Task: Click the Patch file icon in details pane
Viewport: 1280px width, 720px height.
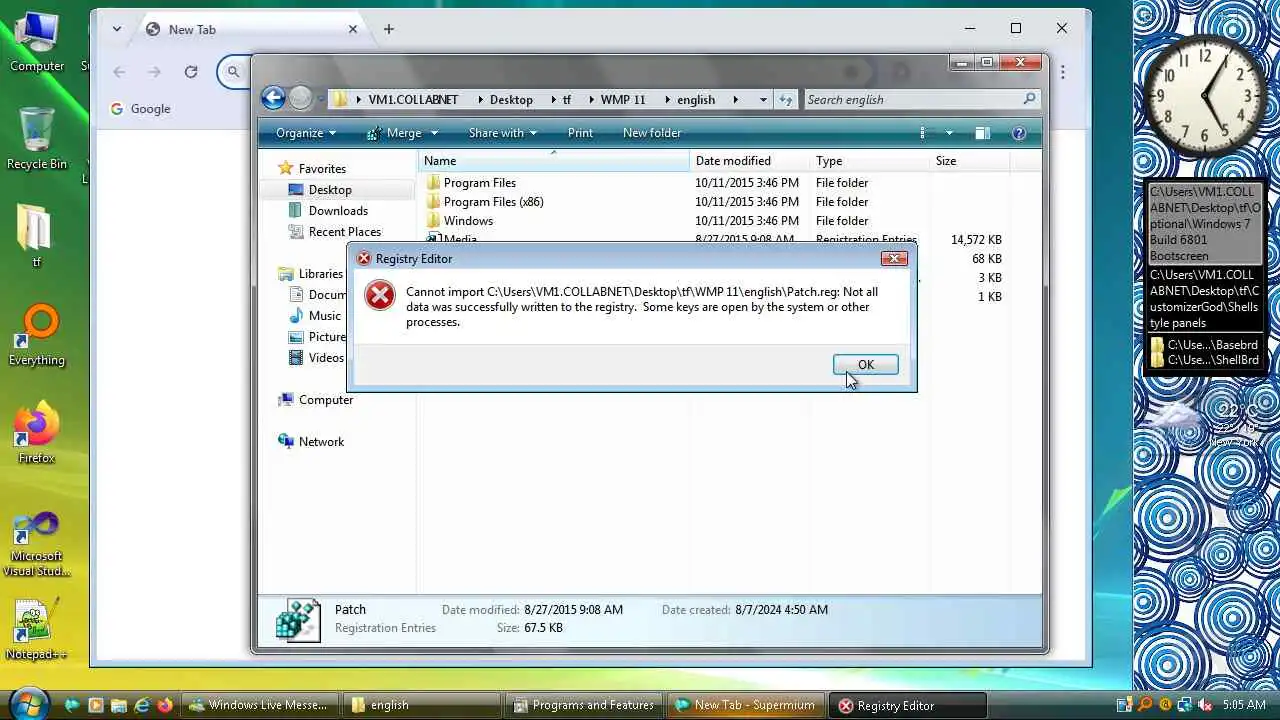Action: pyautogui.click(x=298, y=620)
